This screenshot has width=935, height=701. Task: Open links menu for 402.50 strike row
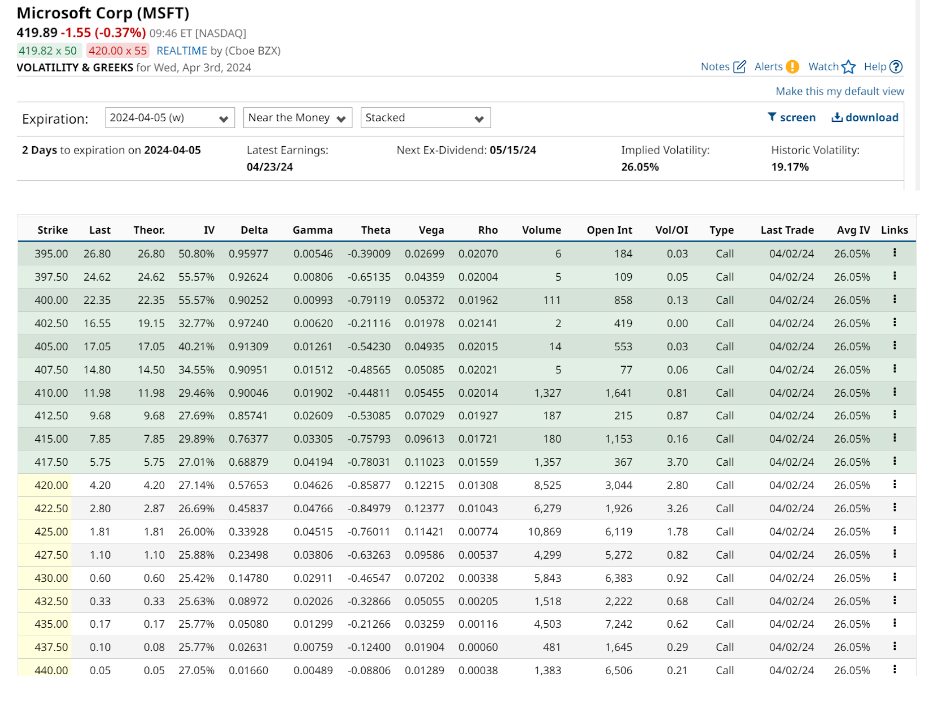[894, 322]
